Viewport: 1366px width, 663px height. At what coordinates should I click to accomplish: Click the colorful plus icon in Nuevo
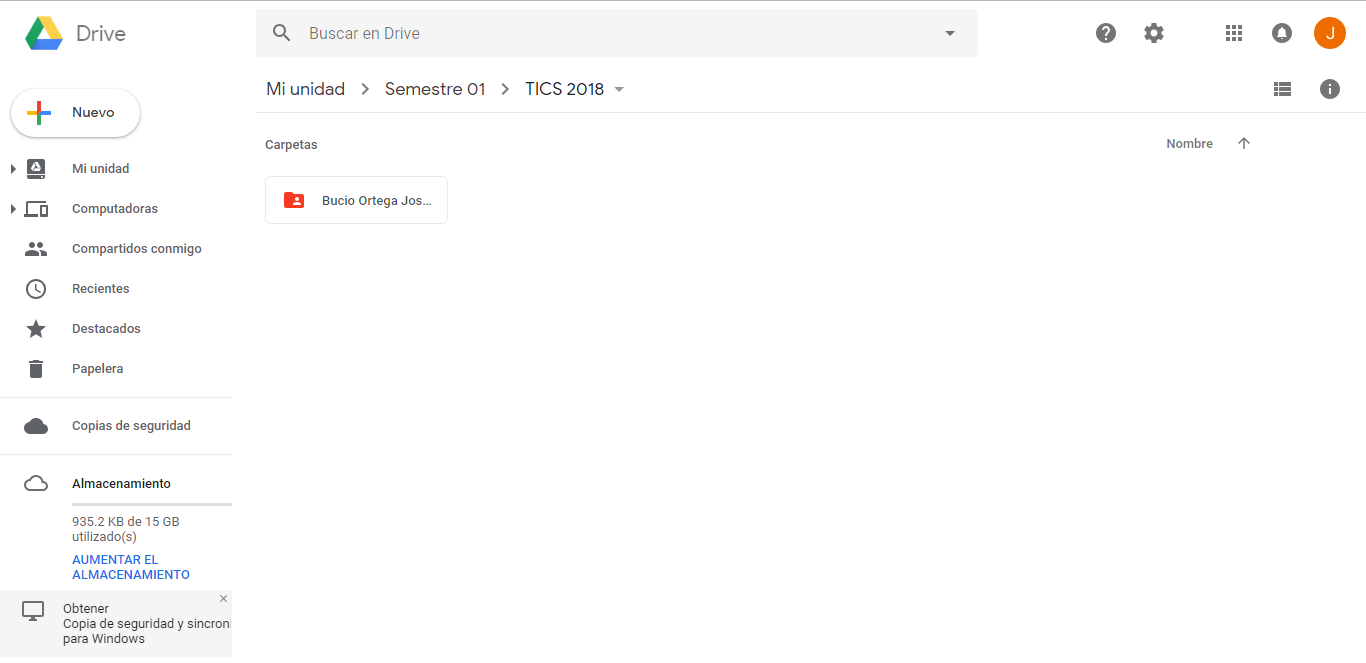(39, 113)
